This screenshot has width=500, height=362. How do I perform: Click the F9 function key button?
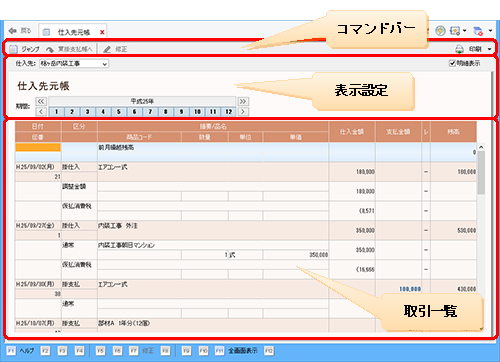coord(186,351)
